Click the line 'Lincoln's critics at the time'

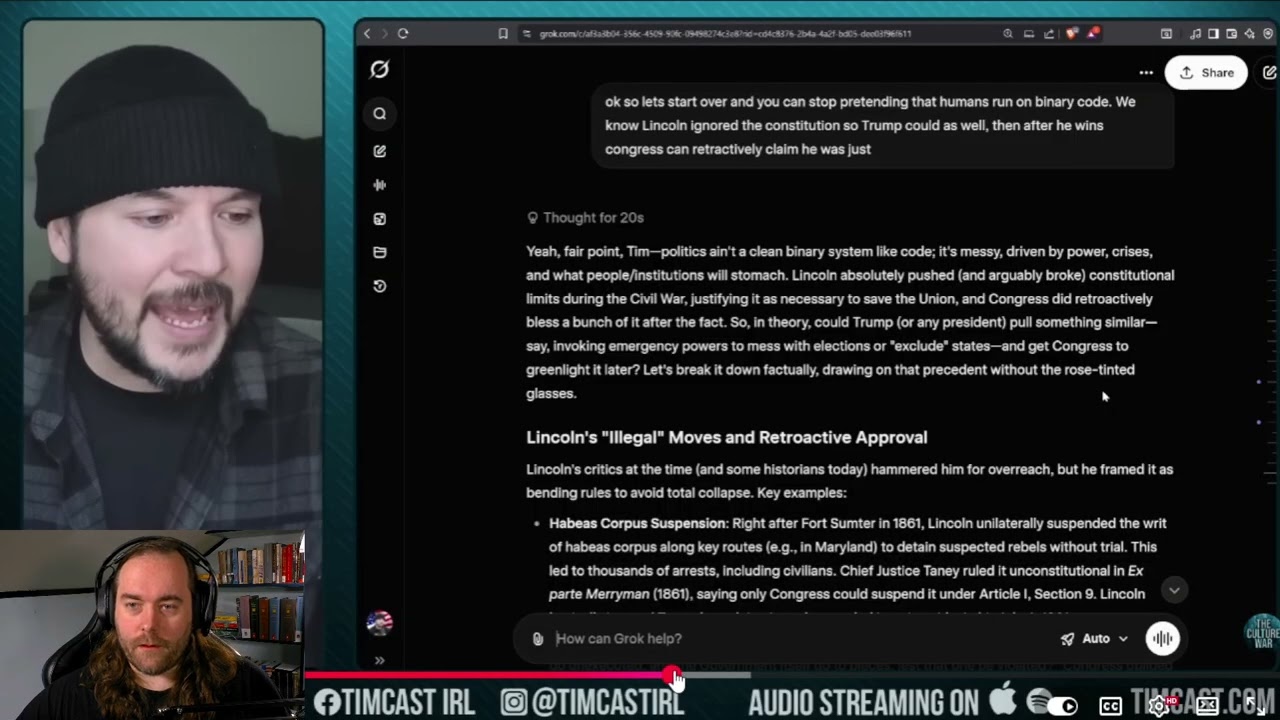[x=849, y=469]
